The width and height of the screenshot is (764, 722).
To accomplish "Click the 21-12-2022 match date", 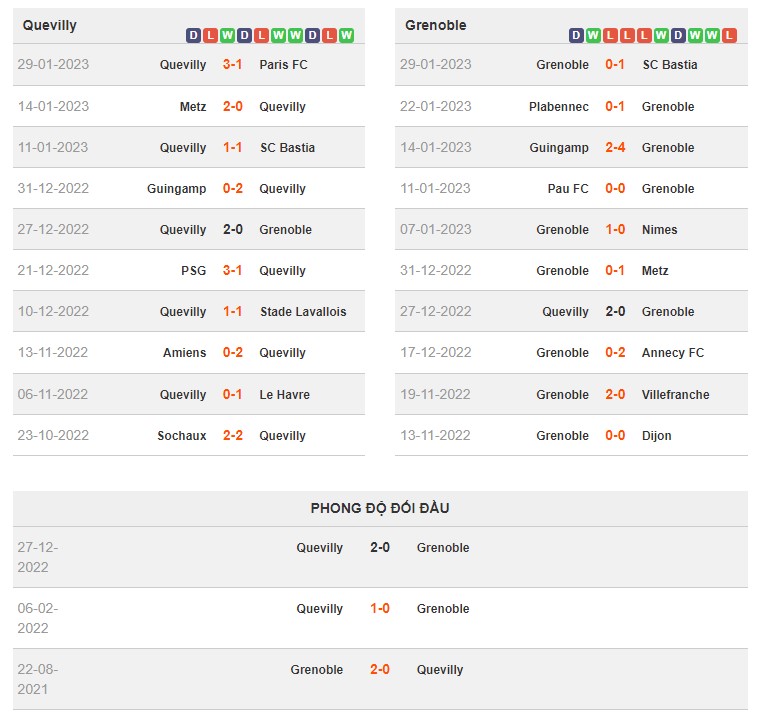I will tap(52, 270).
